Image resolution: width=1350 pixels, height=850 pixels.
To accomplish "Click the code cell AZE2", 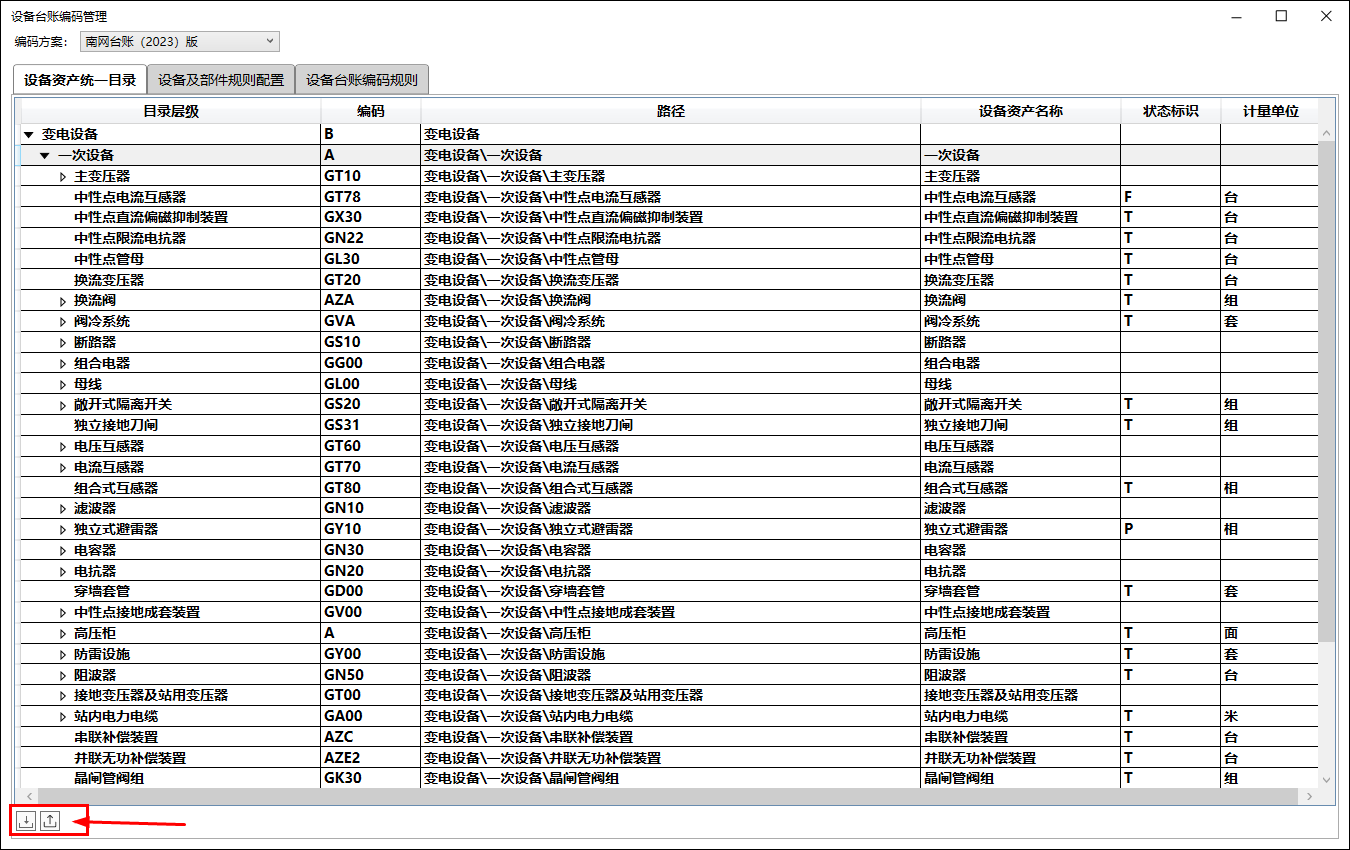I will pyautogui.click(x=371, y=758).
